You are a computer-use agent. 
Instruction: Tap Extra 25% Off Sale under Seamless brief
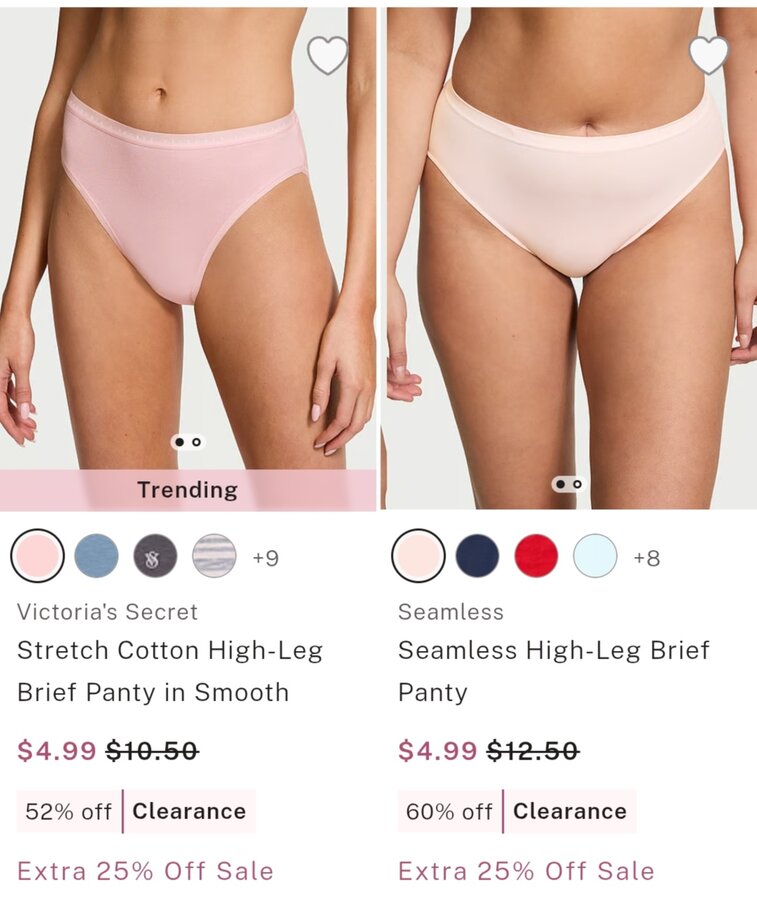coord(526,871)
